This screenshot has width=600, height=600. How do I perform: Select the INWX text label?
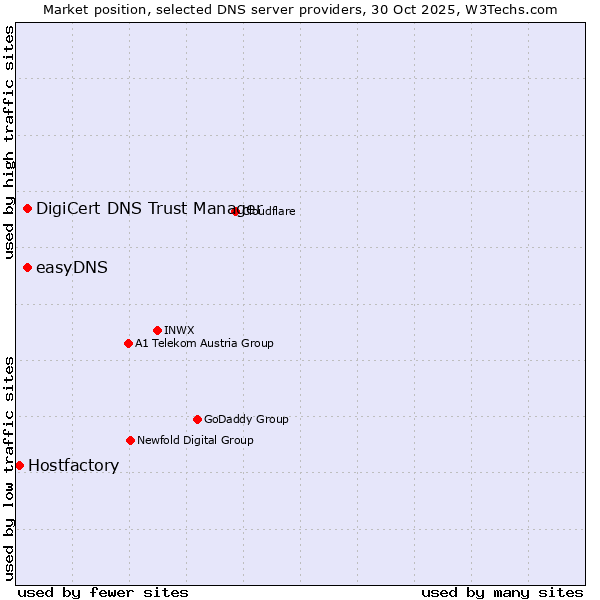coord(179,330)
